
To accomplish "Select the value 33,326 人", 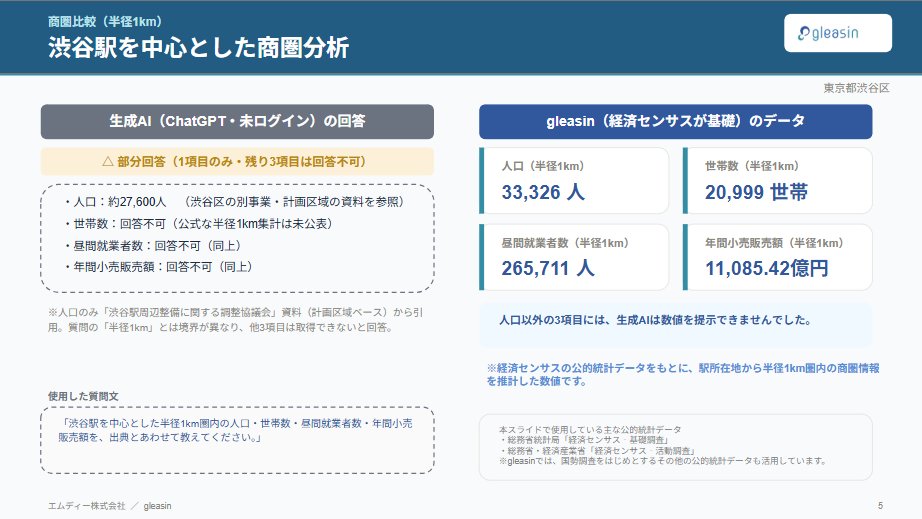I will [x=543, y=192].
